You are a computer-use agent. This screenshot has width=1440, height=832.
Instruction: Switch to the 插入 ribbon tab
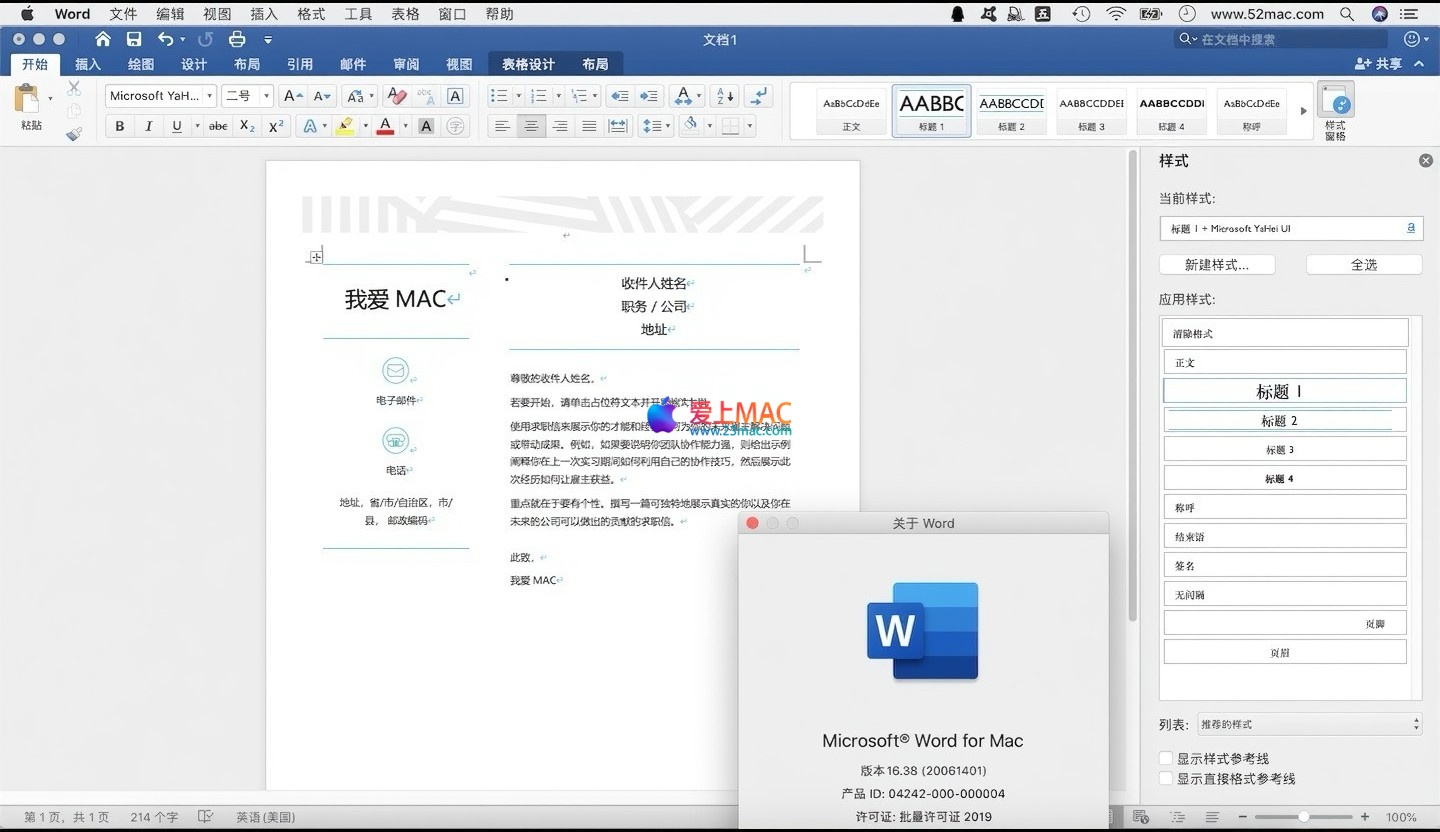tap(88, 64)
